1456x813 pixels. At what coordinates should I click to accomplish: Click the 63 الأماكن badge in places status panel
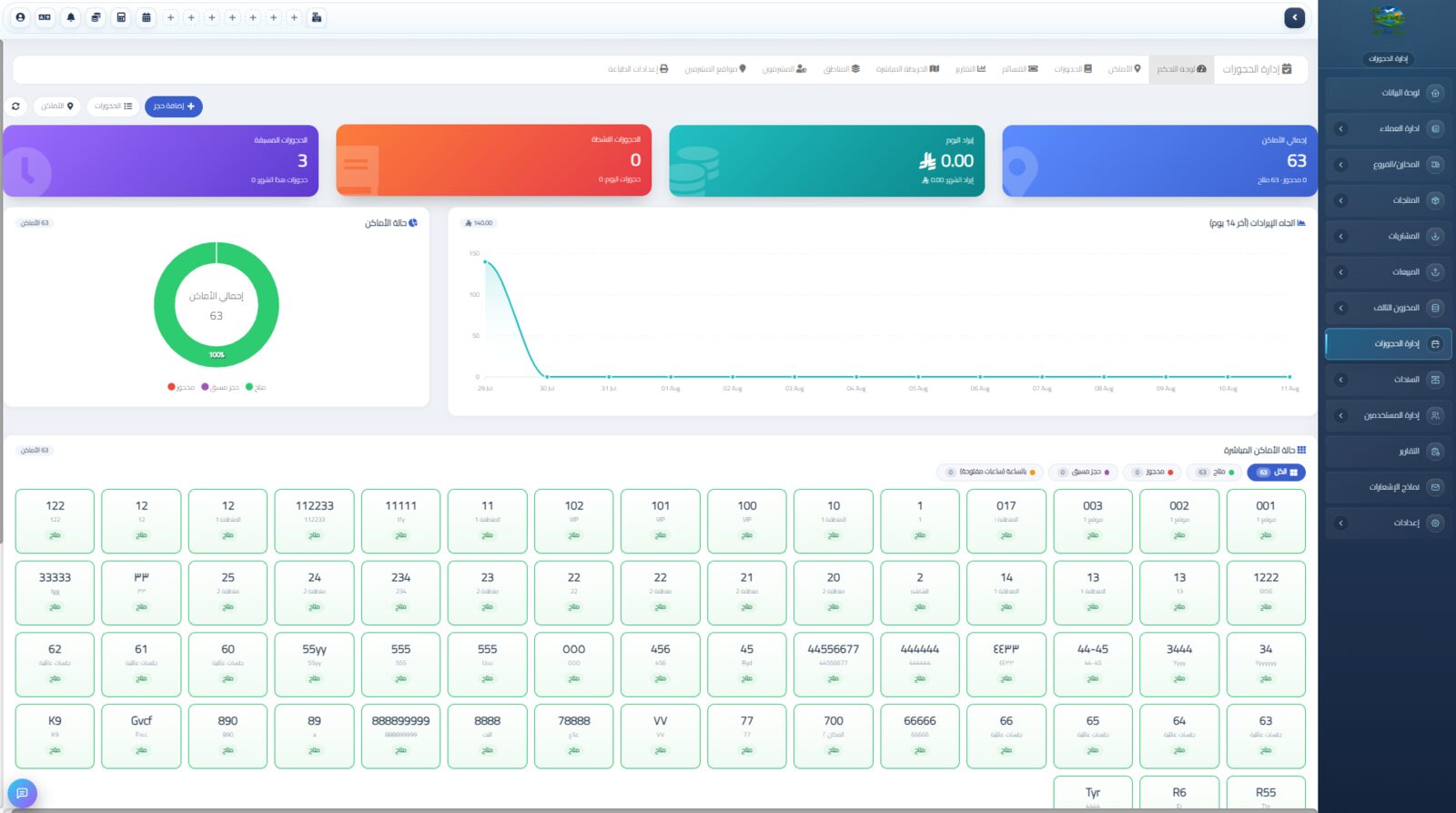(35, 223)
